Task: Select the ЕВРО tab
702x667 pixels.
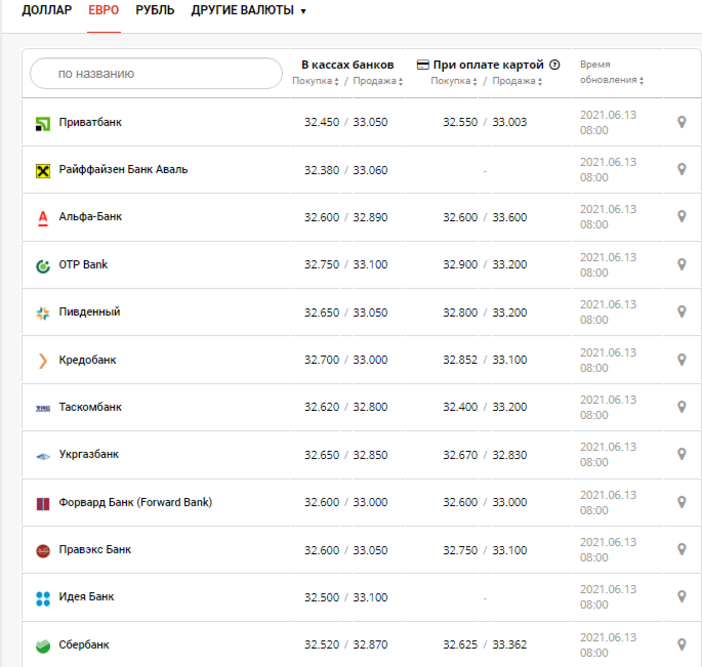Action: (x=103, y=10)
